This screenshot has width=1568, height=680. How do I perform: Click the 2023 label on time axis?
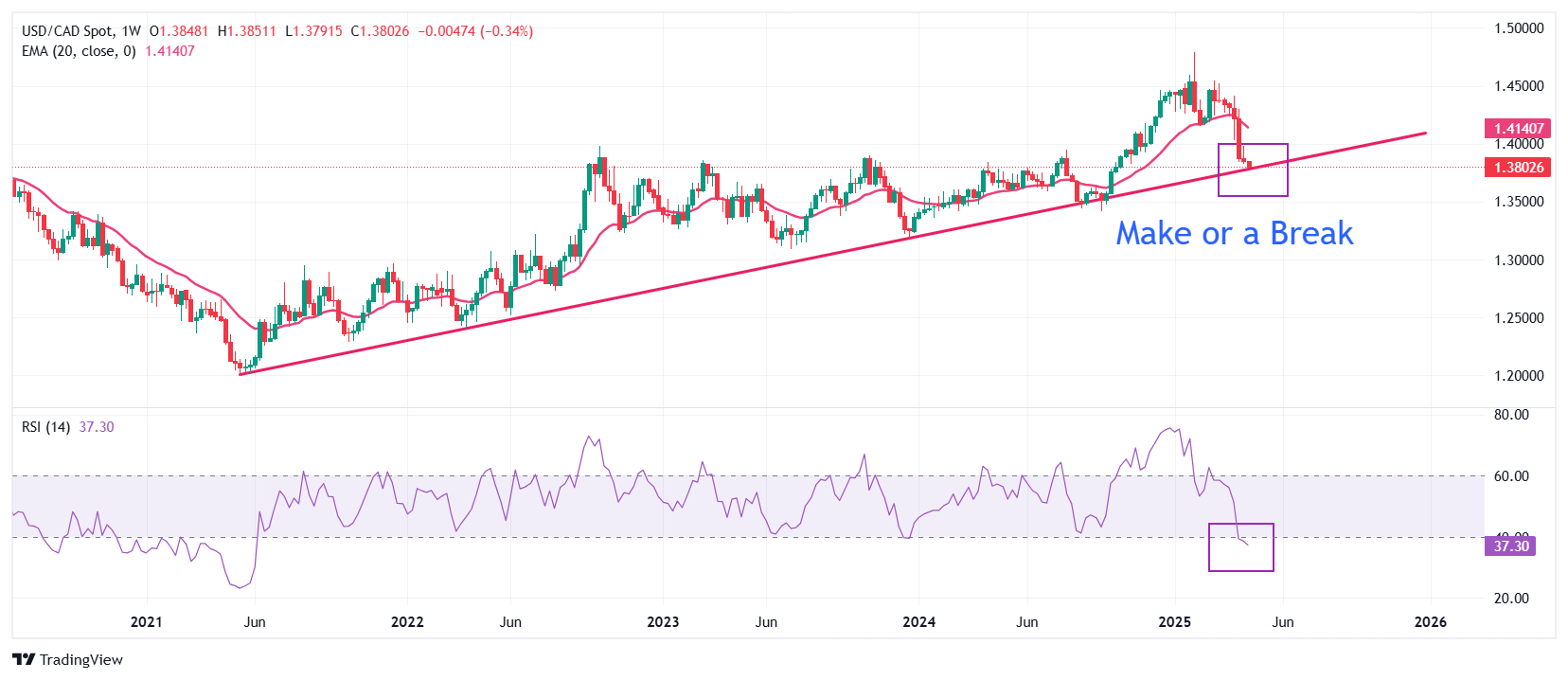(x=663, y=622)
